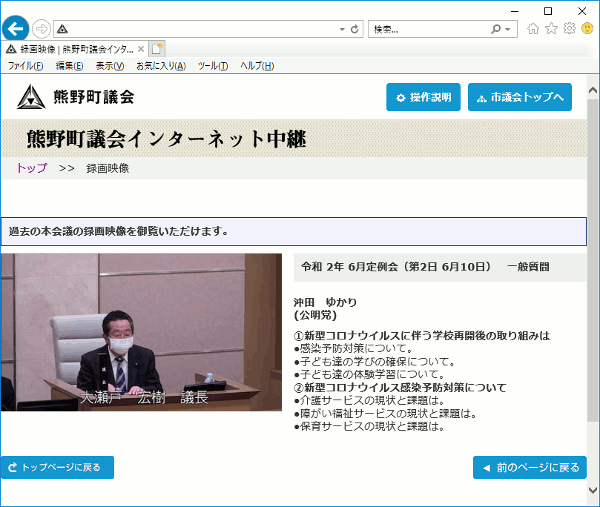Image resolution: width=600 pixels, height=507 pixels.
Task: Open the ツール(T) menu
Action: (213, 66)
